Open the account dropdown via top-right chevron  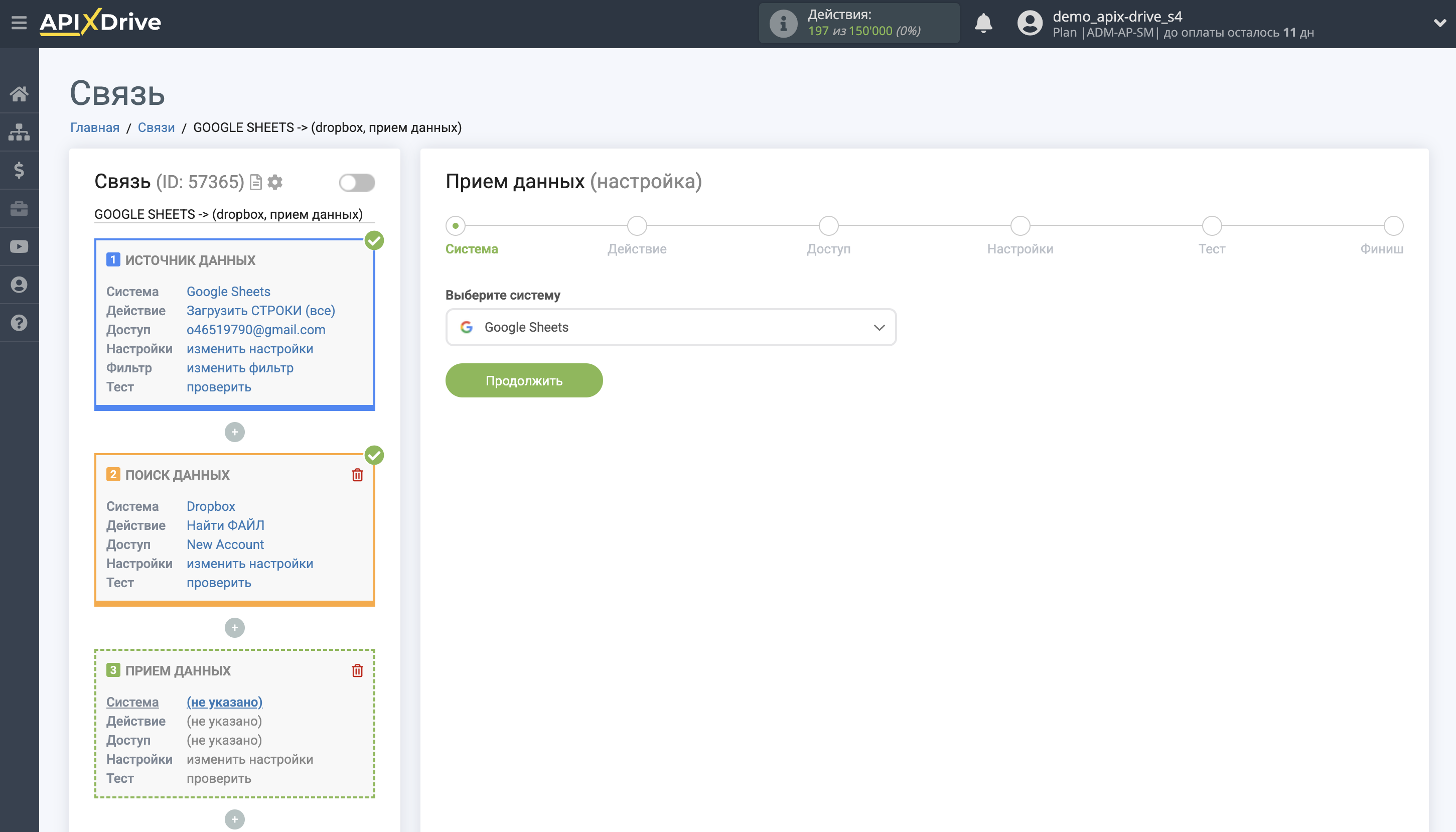tap(1440, 23)
